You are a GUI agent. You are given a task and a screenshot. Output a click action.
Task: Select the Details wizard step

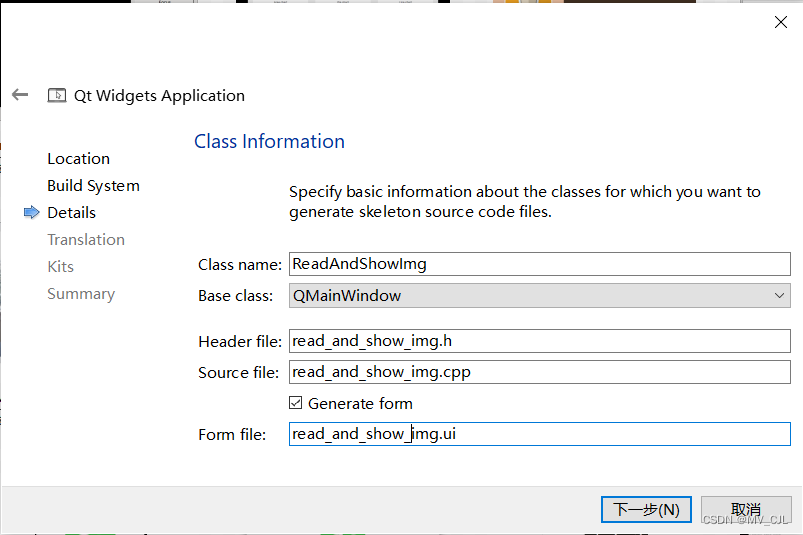click(71, 212)
